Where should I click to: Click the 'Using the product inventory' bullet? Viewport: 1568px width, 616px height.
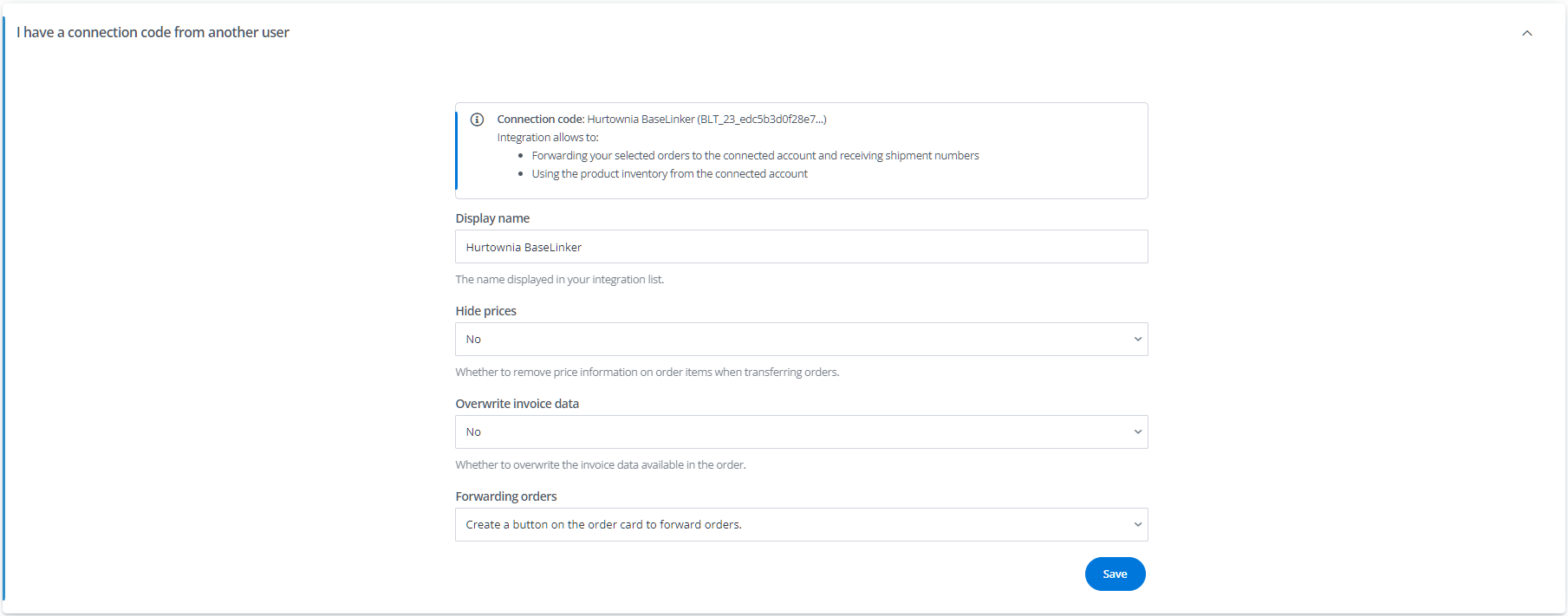669,174
